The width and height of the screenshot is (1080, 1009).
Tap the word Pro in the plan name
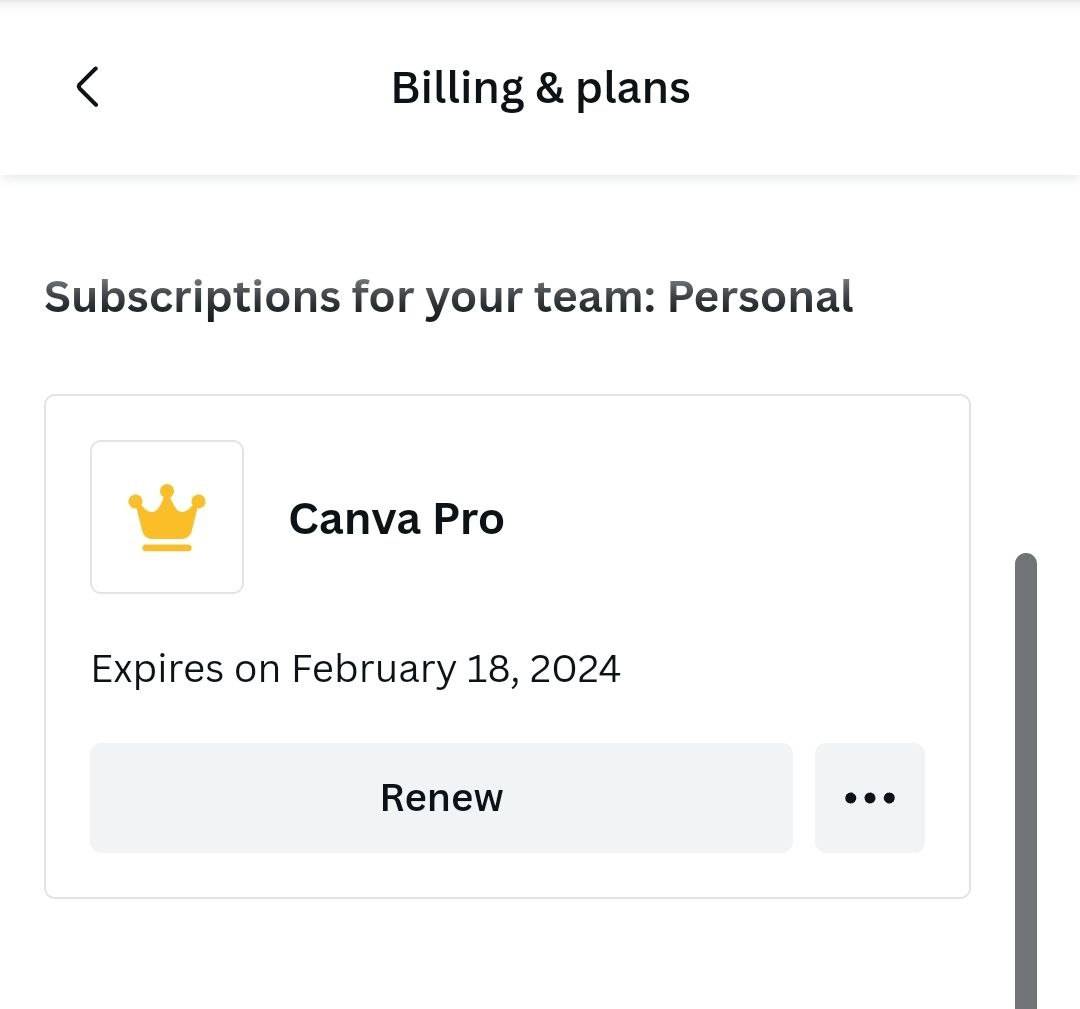tap(468, 519)
